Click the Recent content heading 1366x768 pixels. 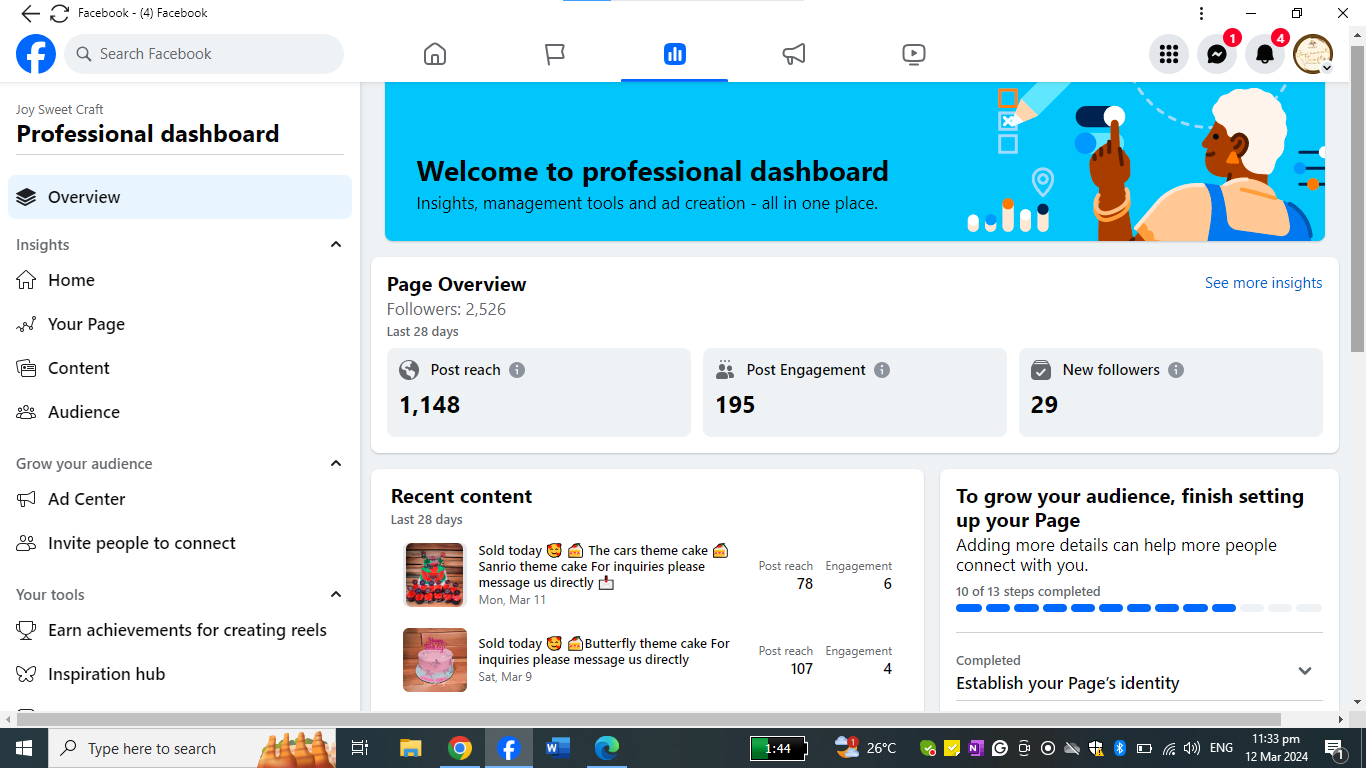461,496
